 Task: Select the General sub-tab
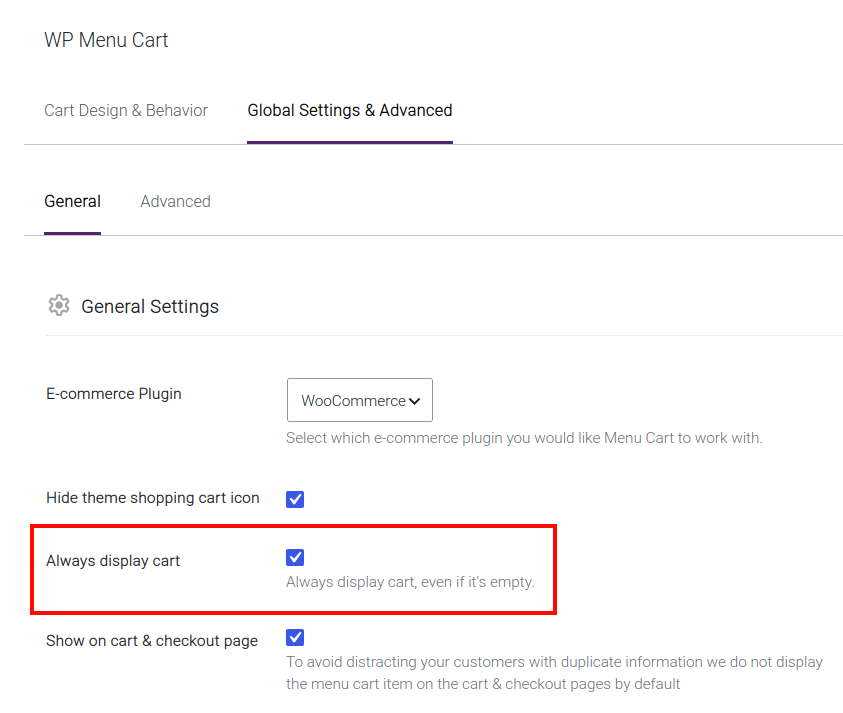(73, 201)
